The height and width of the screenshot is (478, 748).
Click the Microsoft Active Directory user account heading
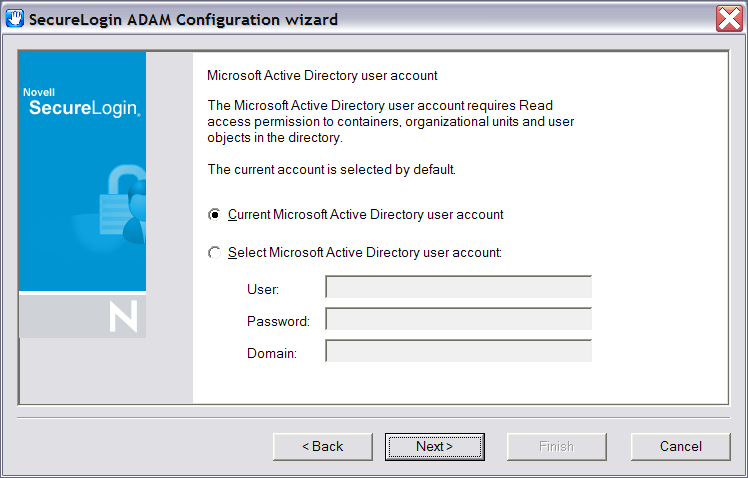click(x=321, y=75)
